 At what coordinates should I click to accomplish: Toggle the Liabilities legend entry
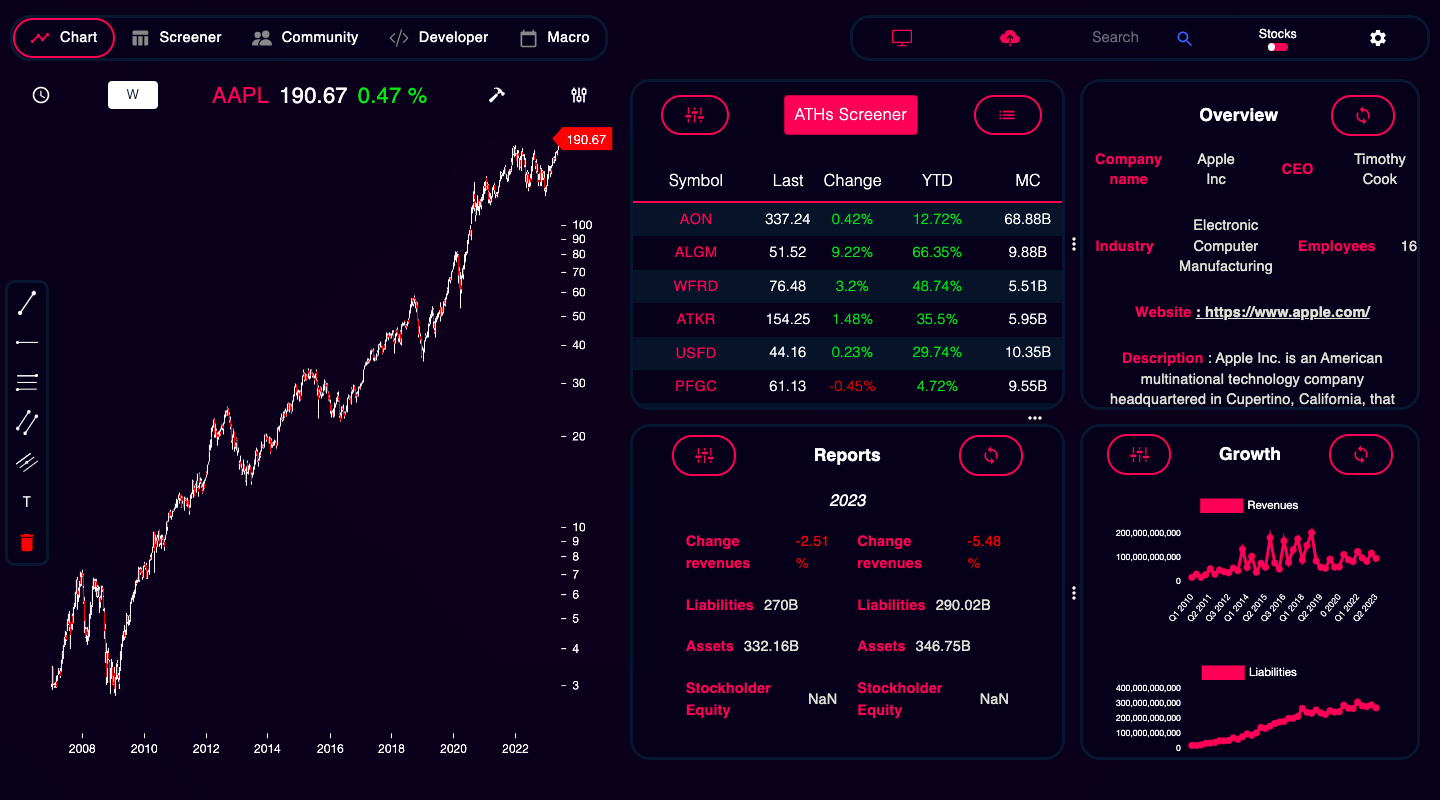coord(1249,673)
